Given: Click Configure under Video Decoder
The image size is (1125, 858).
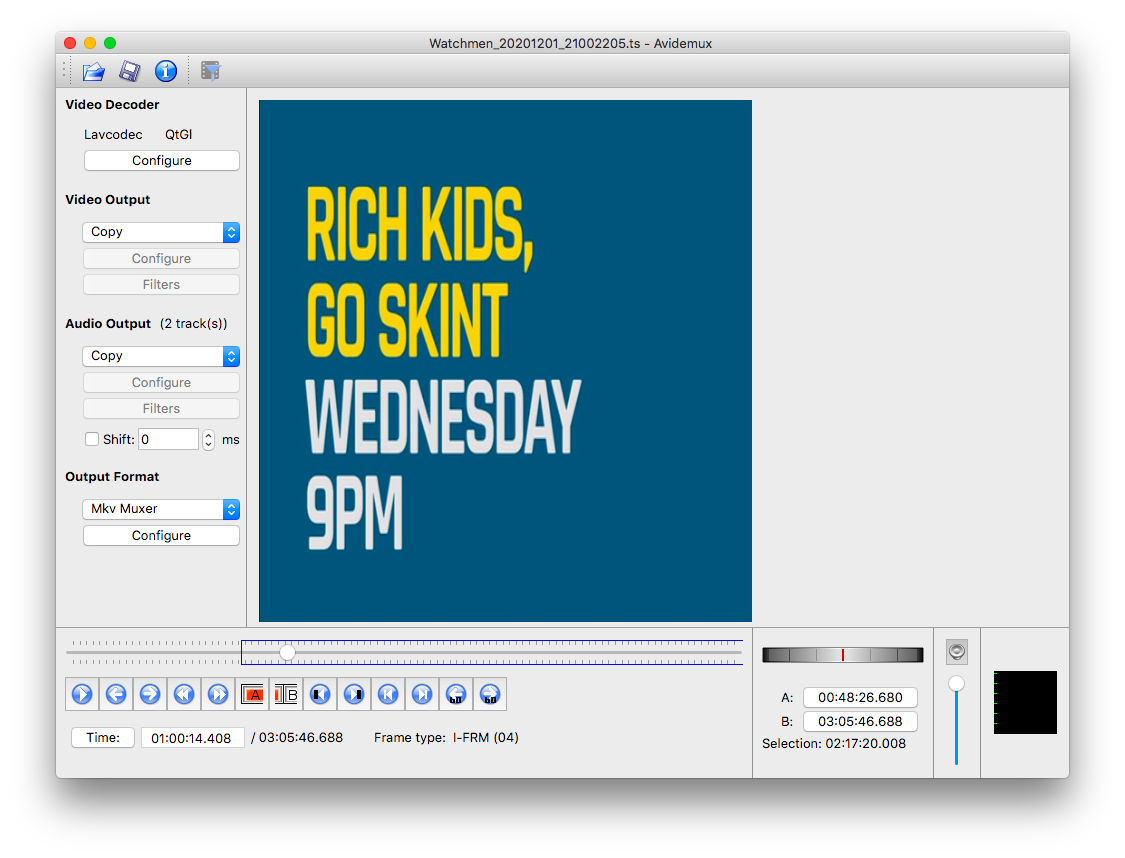Looking at the screenshot, I should (161, 161).
